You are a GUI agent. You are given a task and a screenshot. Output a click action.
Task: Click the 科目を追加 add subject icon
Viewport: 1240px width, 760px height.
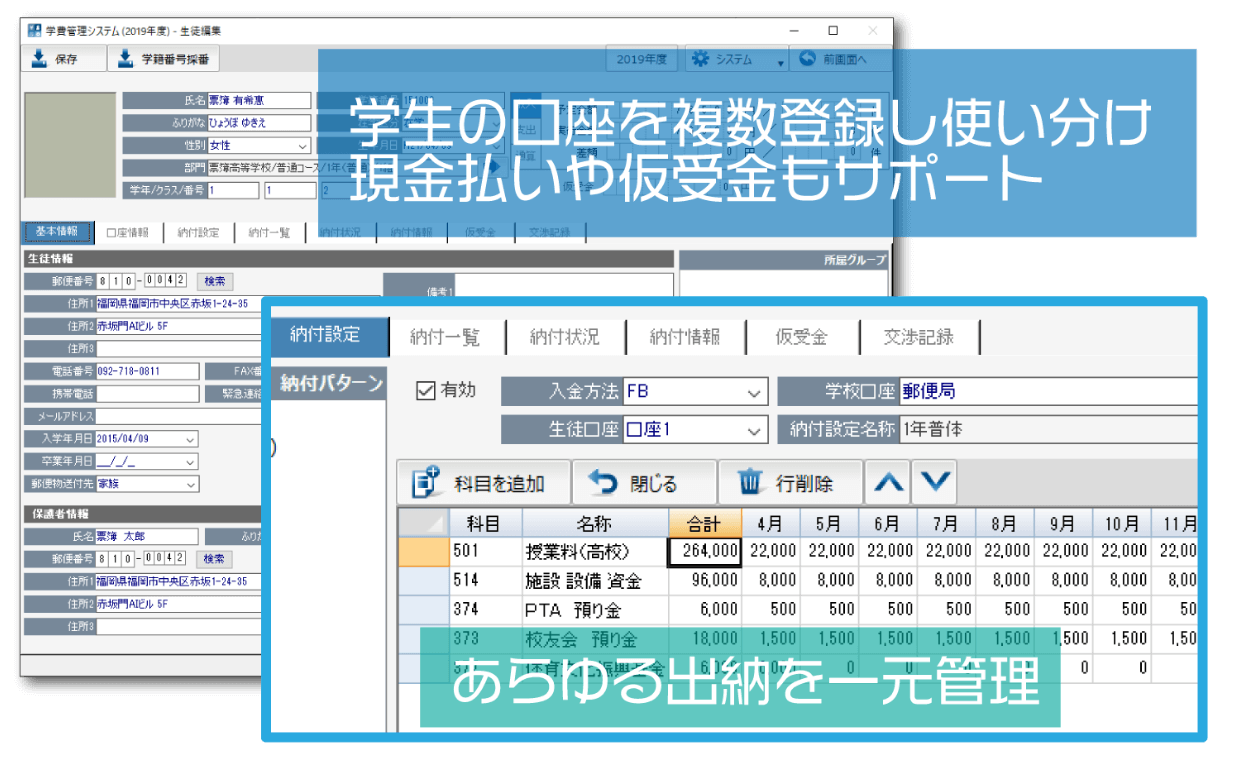tap(426, 483)
